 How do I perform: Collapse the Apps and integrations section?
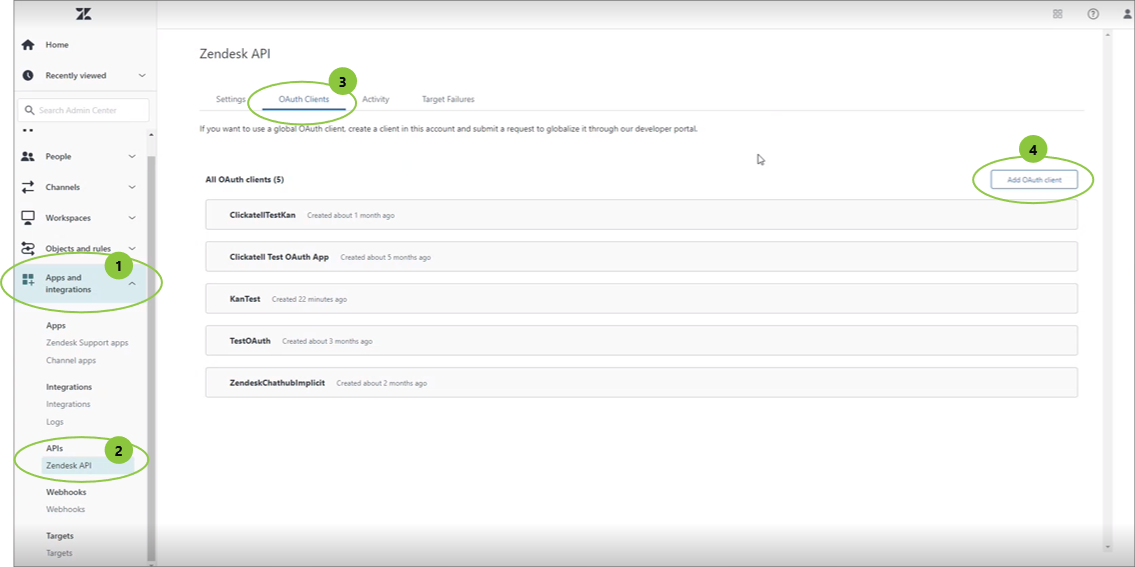(x=132, y=284)
